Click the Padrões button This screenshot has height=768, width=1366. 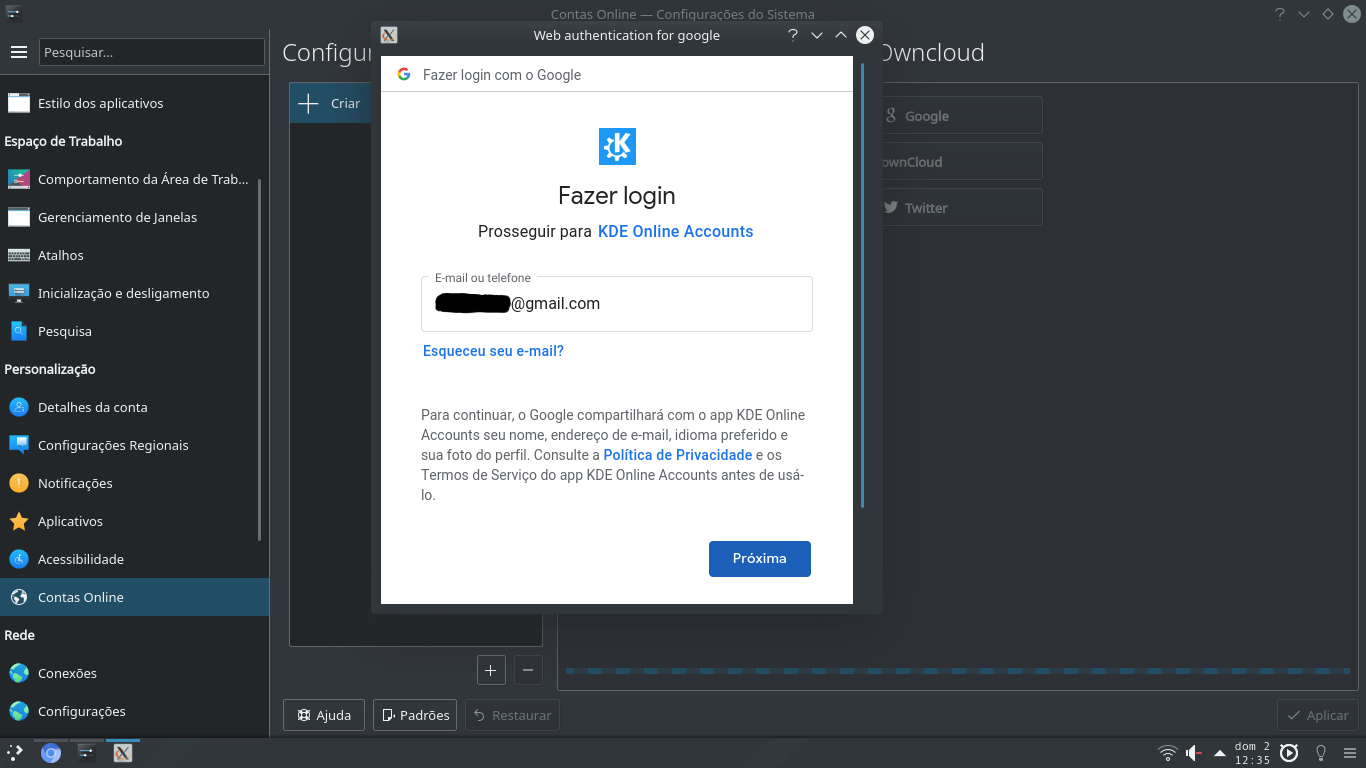[x=415, y=715]
